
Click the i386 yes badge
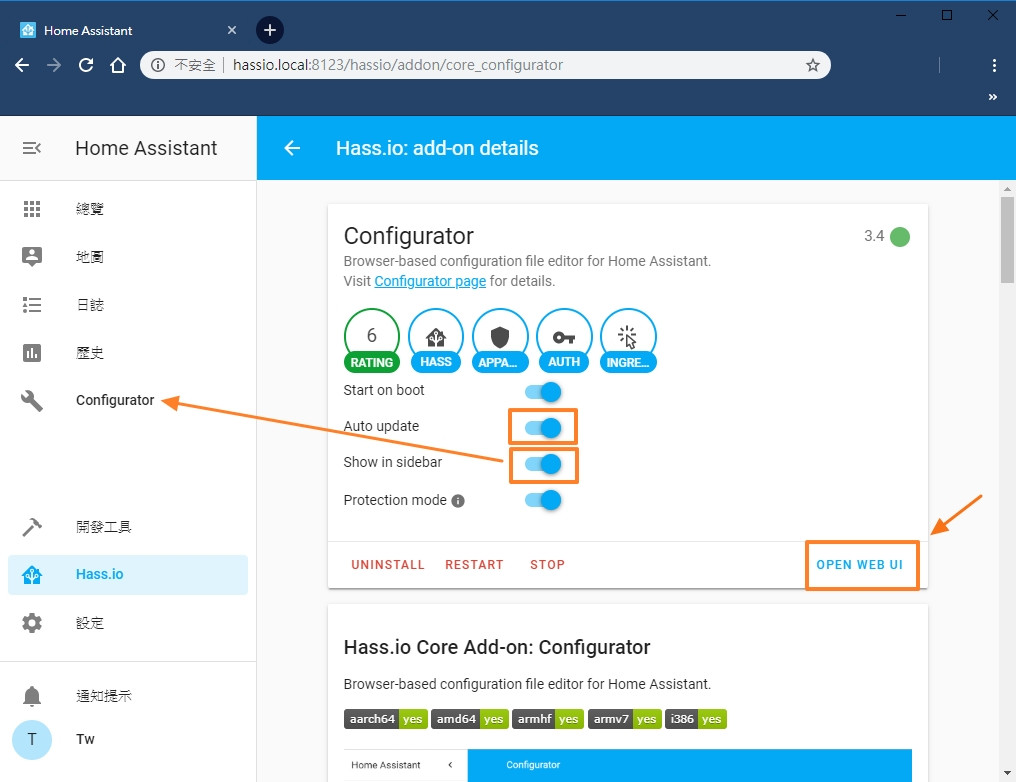coord(696,719)
